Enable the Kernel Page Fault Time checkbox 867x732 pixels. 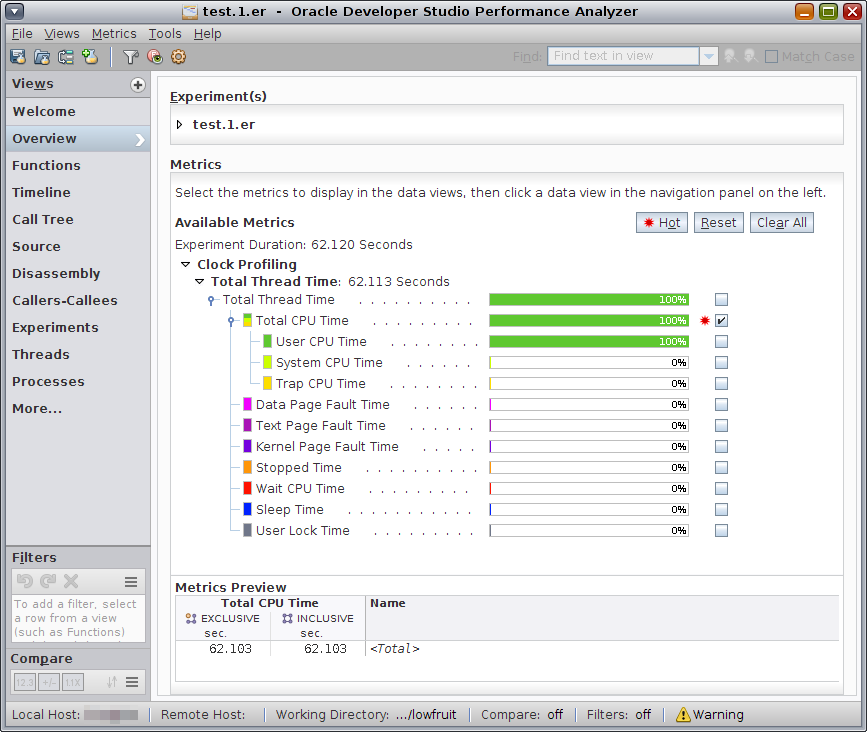pos(721,447)
